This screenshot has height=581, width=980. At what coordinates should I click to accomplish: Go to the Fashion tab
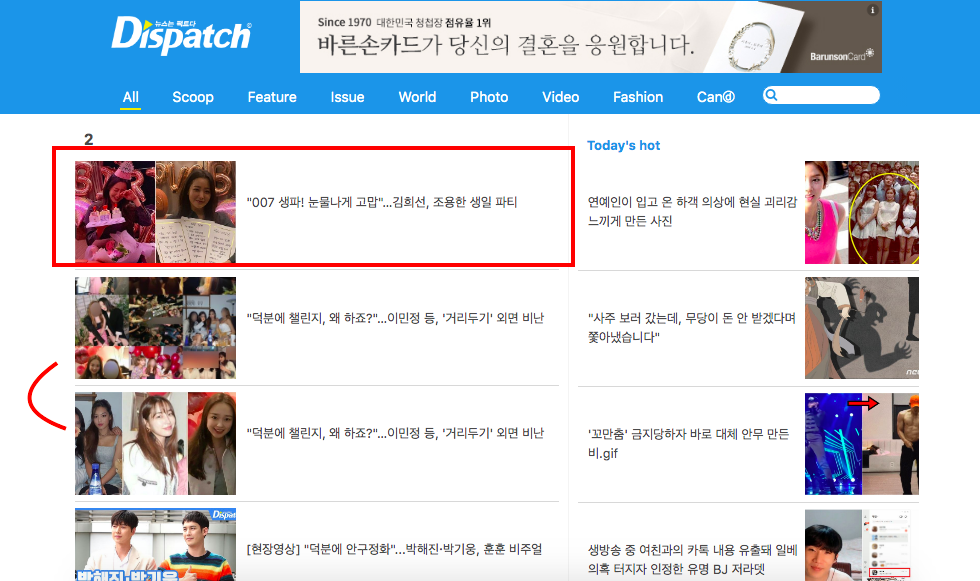click(638, 97)
